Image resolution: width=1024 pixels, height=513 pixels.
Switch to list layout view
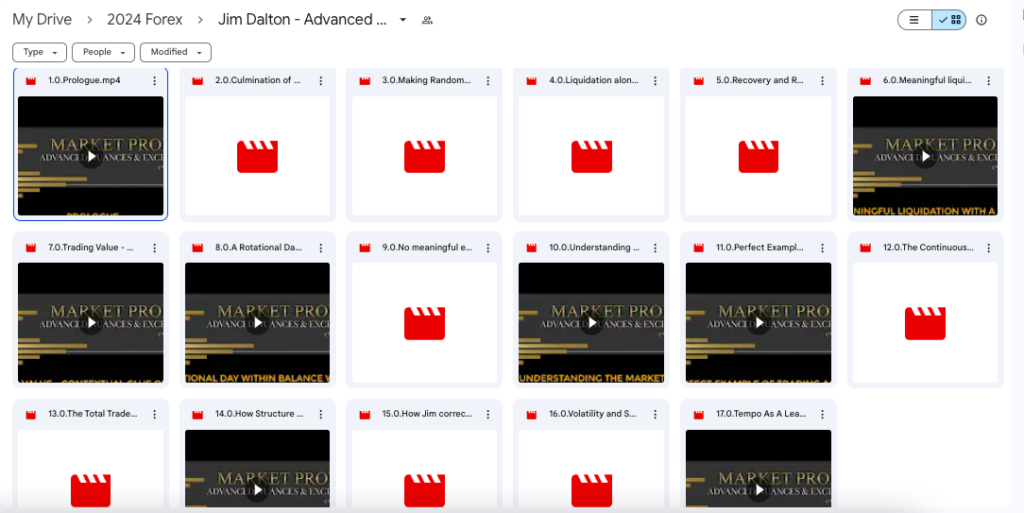(914, 20)
